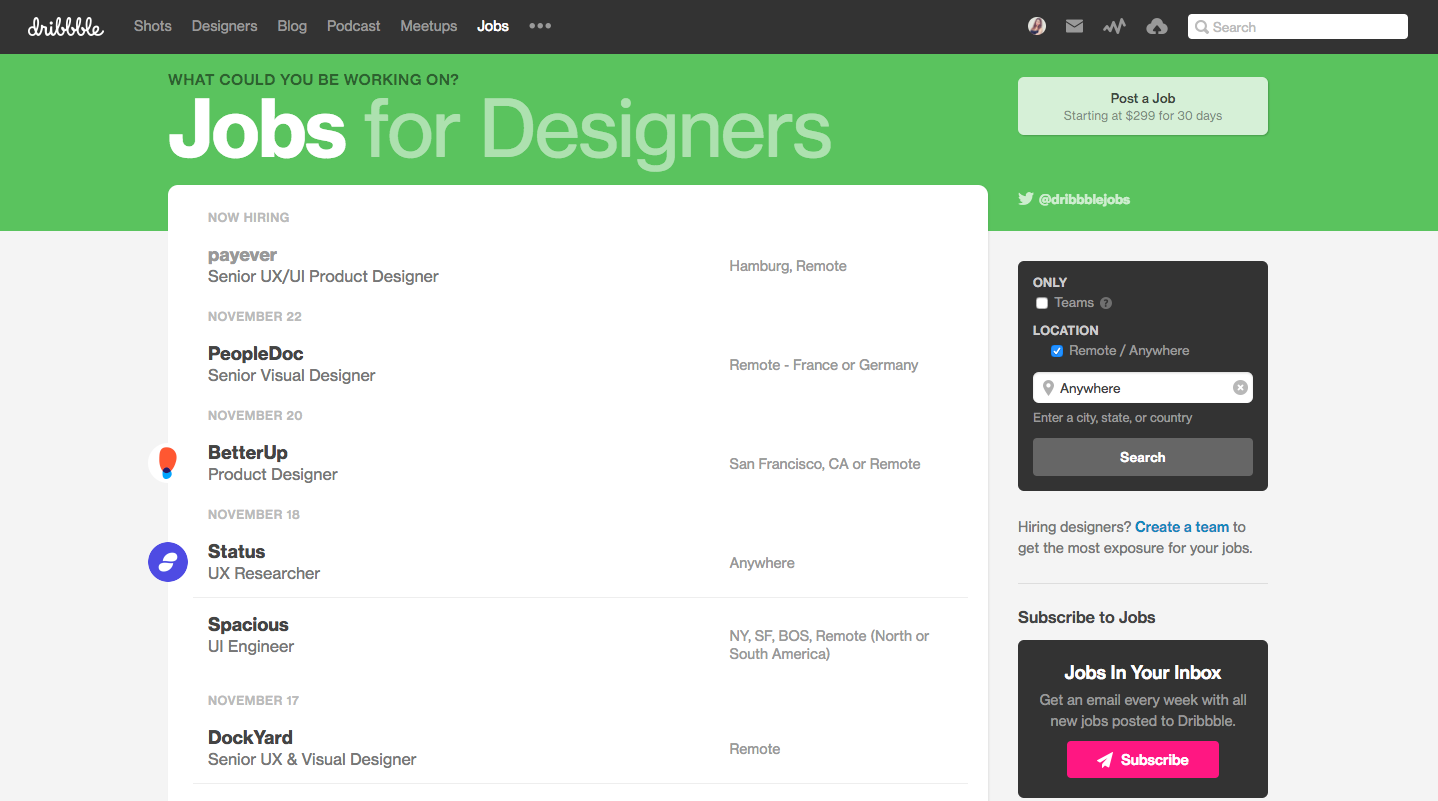
Task: Open the Podcast nav item
Action: click(353, 26)
